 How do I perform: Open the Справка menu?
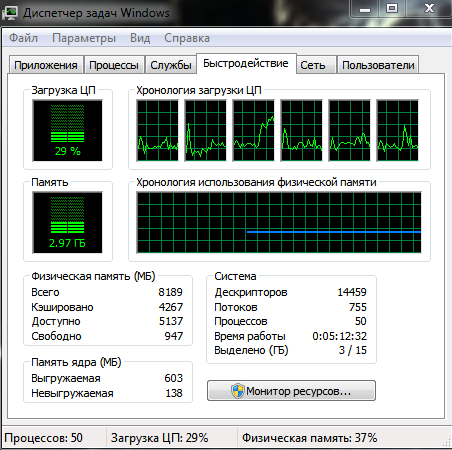(x=187, y=38)
